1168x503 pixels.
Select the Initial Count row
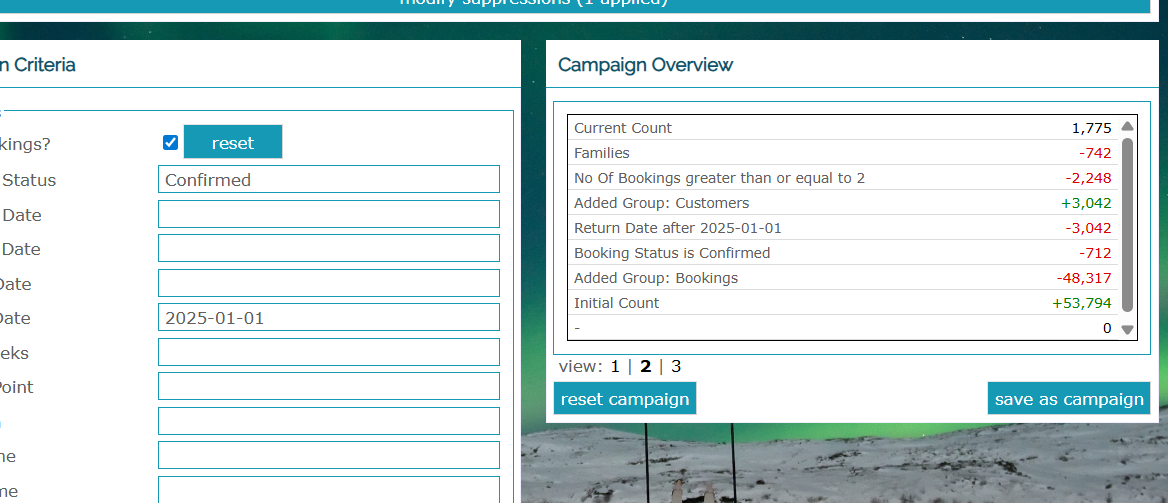point(843,303)
